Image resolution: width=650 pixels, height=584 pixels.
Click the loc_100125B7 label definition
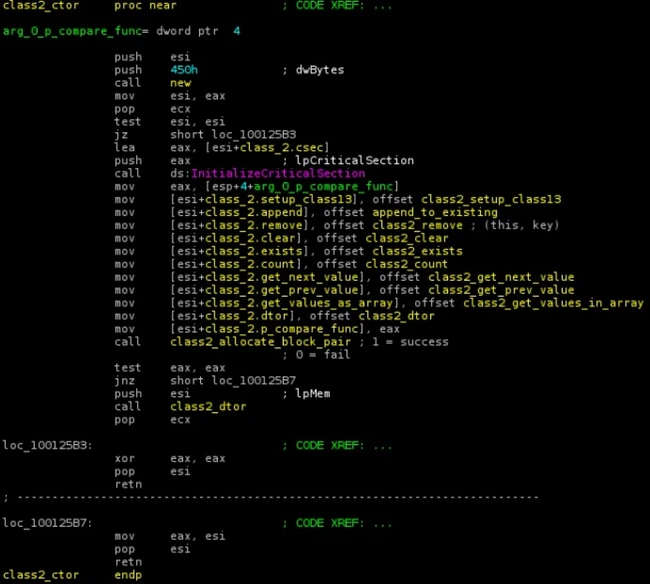[x=47, y=523]
